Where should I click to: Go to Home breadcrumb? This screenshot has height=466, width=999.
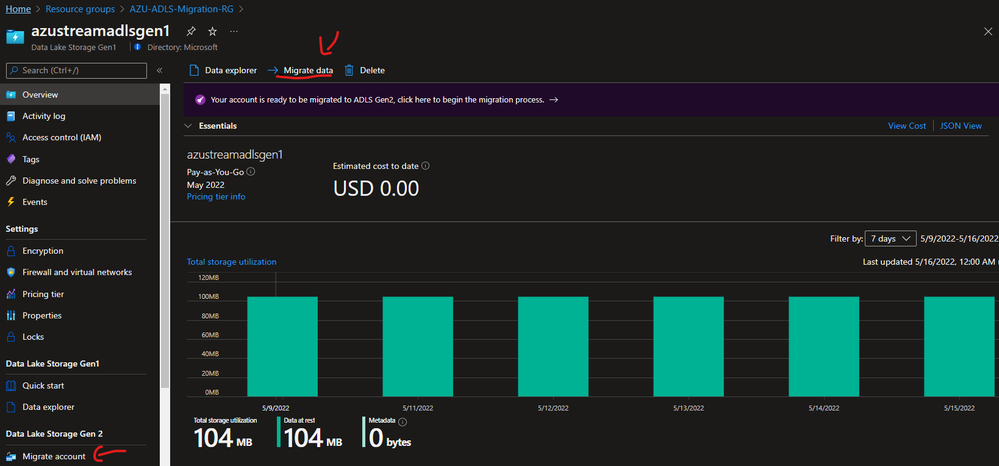(x=18, y=10)
